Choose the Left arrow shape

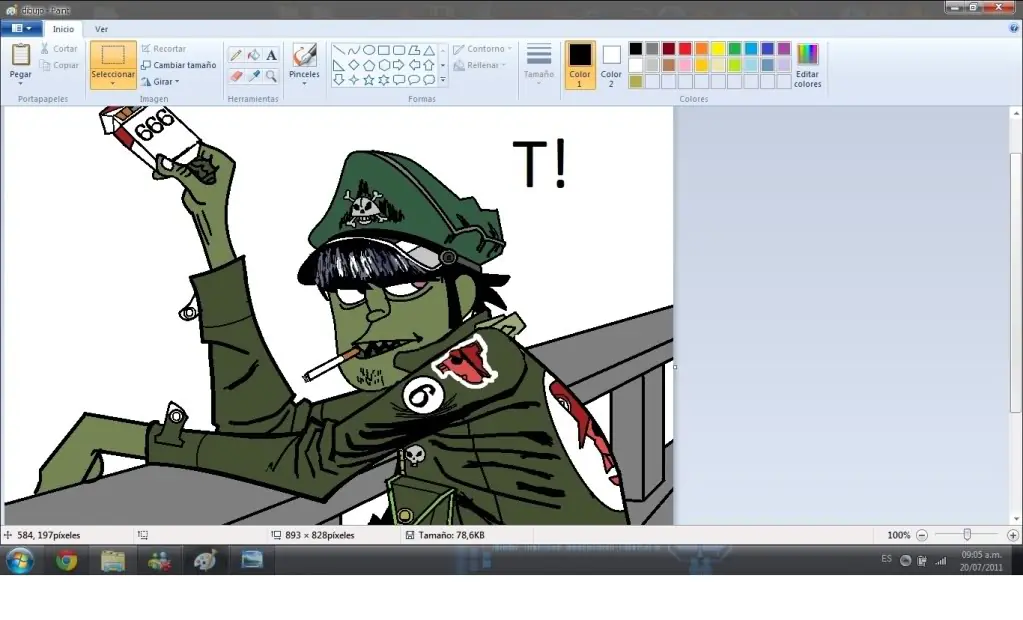[x=414, y=65]
